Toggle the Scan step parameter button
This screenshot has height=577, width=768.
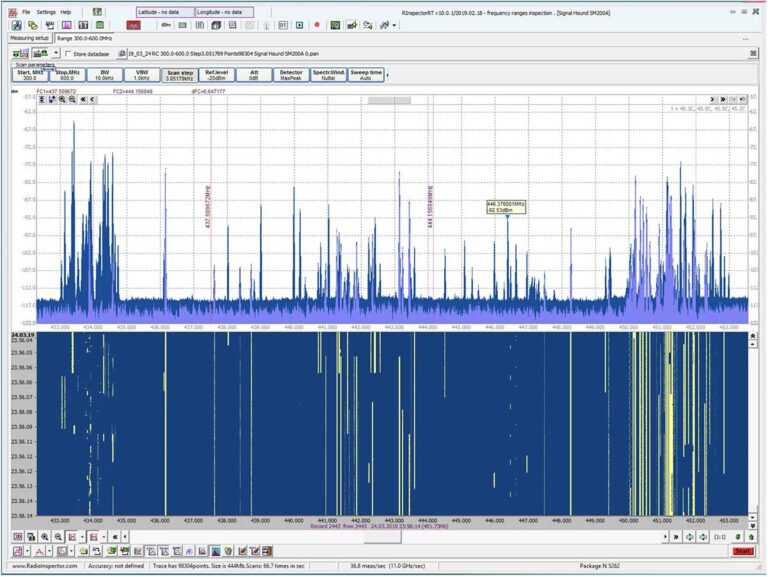click(180, 75)
